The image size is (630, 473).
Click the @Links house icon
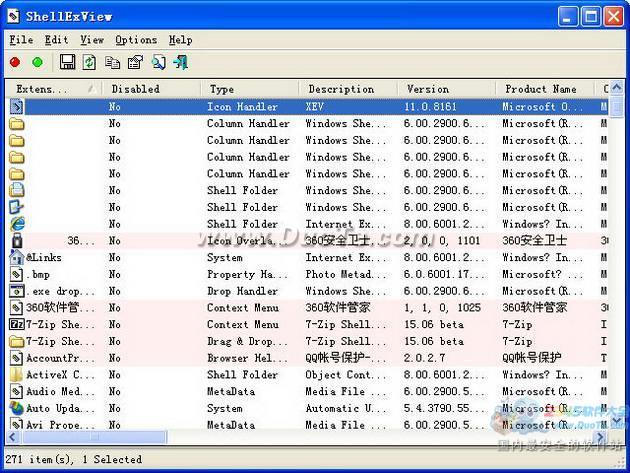(17, 257)
